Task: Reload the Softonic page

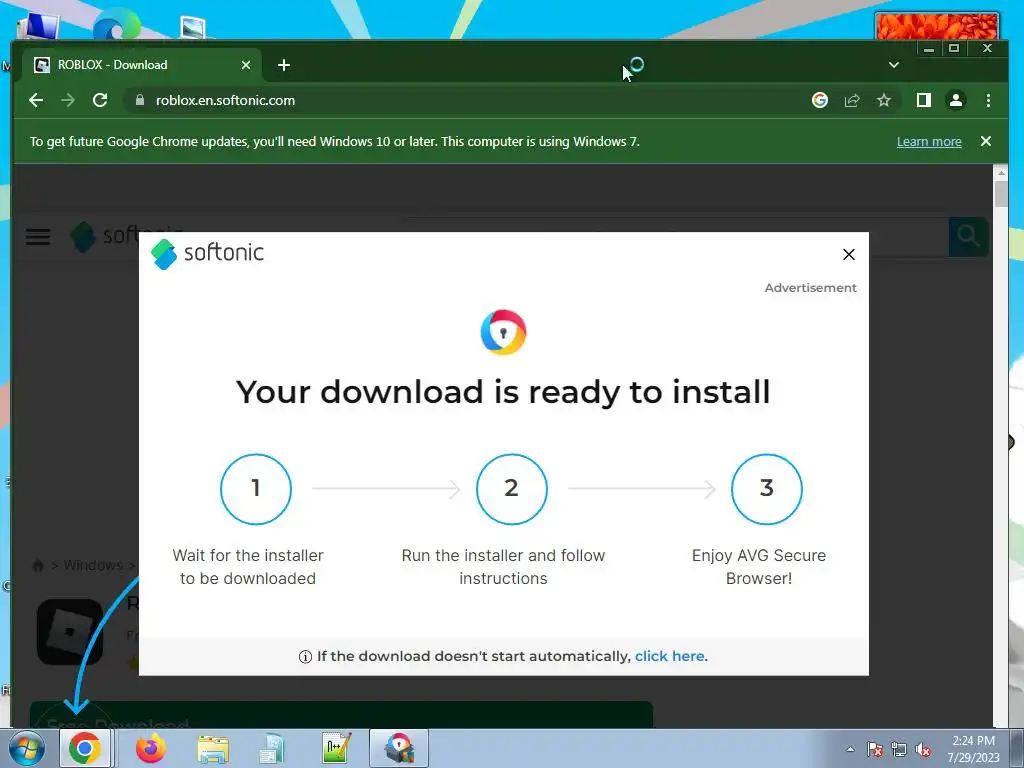Action: [x=100, y=100]
